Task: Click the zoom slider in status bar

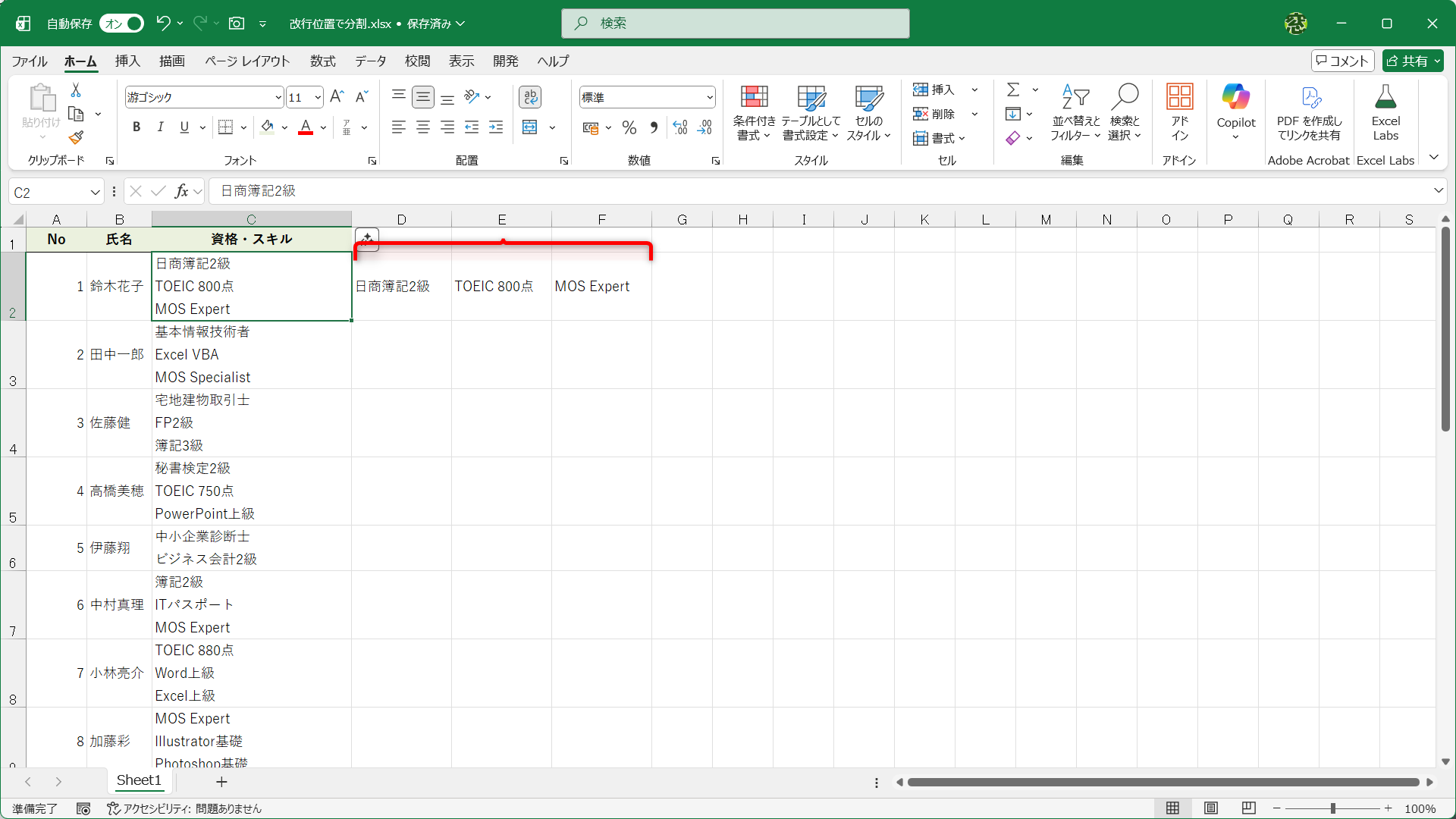Action: coord(1332,808)
